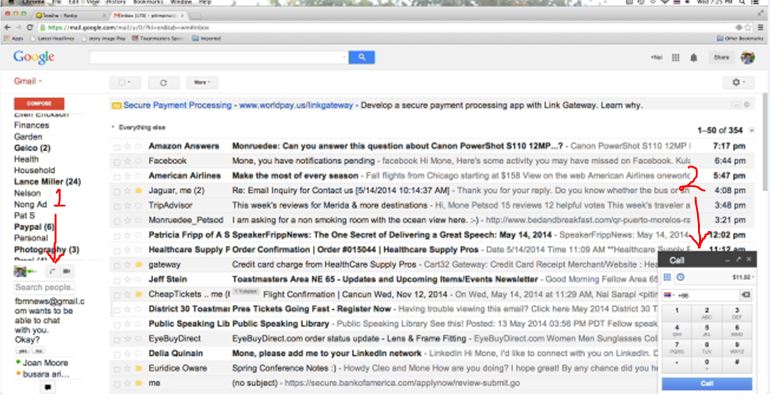Screen dimensions: 781x399
Task: Dial digit 5 on the keypad
Action: pyautogui.click(x=707, y=330)
